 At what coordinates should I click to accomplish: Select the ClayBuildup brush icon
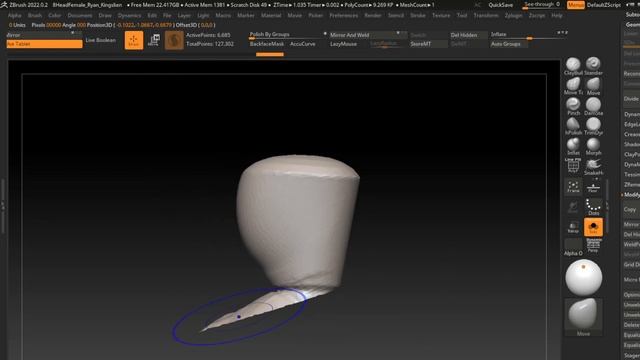coord(573,66)
